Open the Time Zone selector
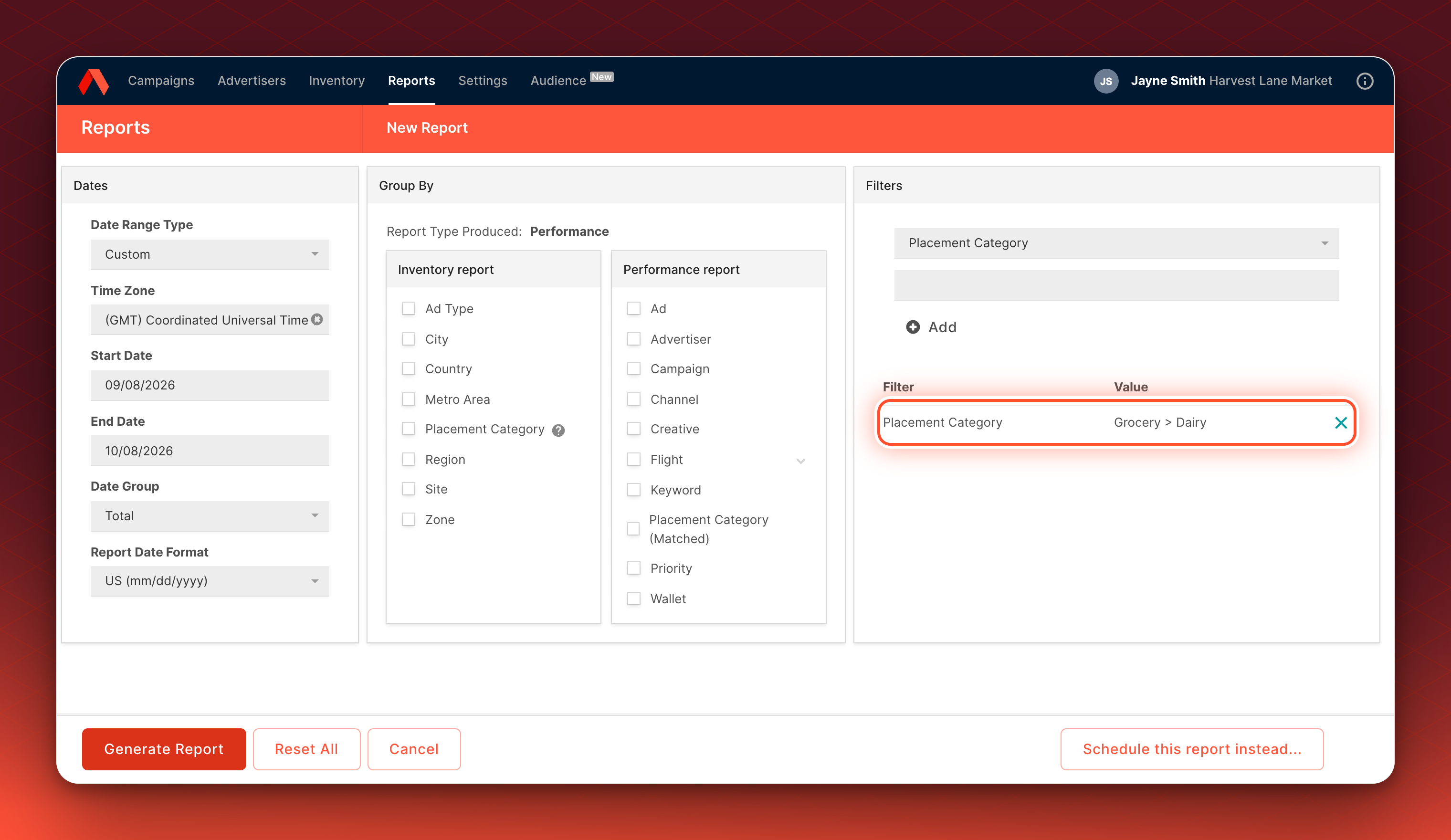 pyautogui.click(x=210, y=319)
